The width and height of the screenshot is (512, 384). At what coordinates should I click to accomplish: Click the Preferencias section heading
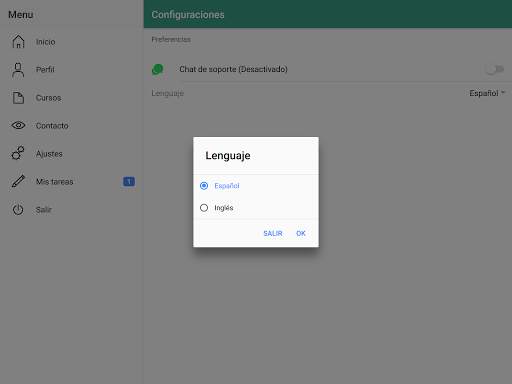coord(171,39)
